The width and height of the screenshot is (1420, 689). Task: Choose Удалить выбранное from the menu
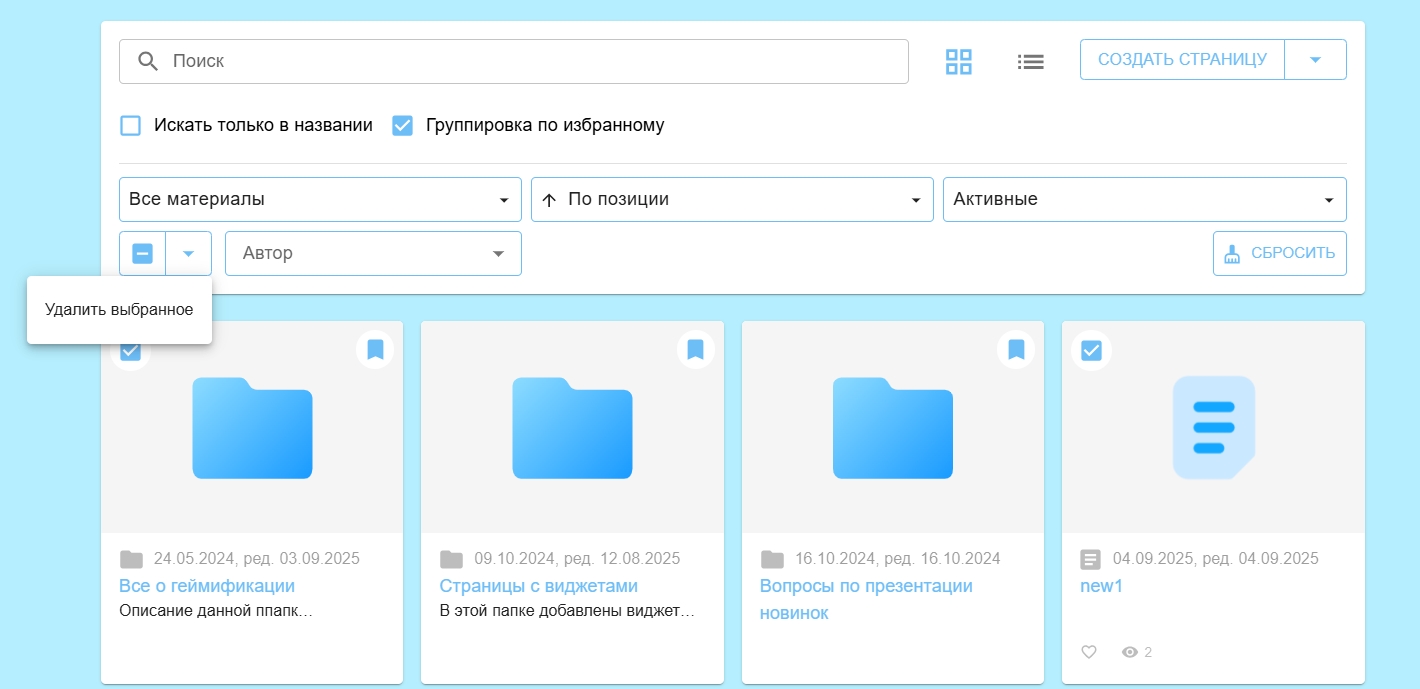tap(119, 310)
